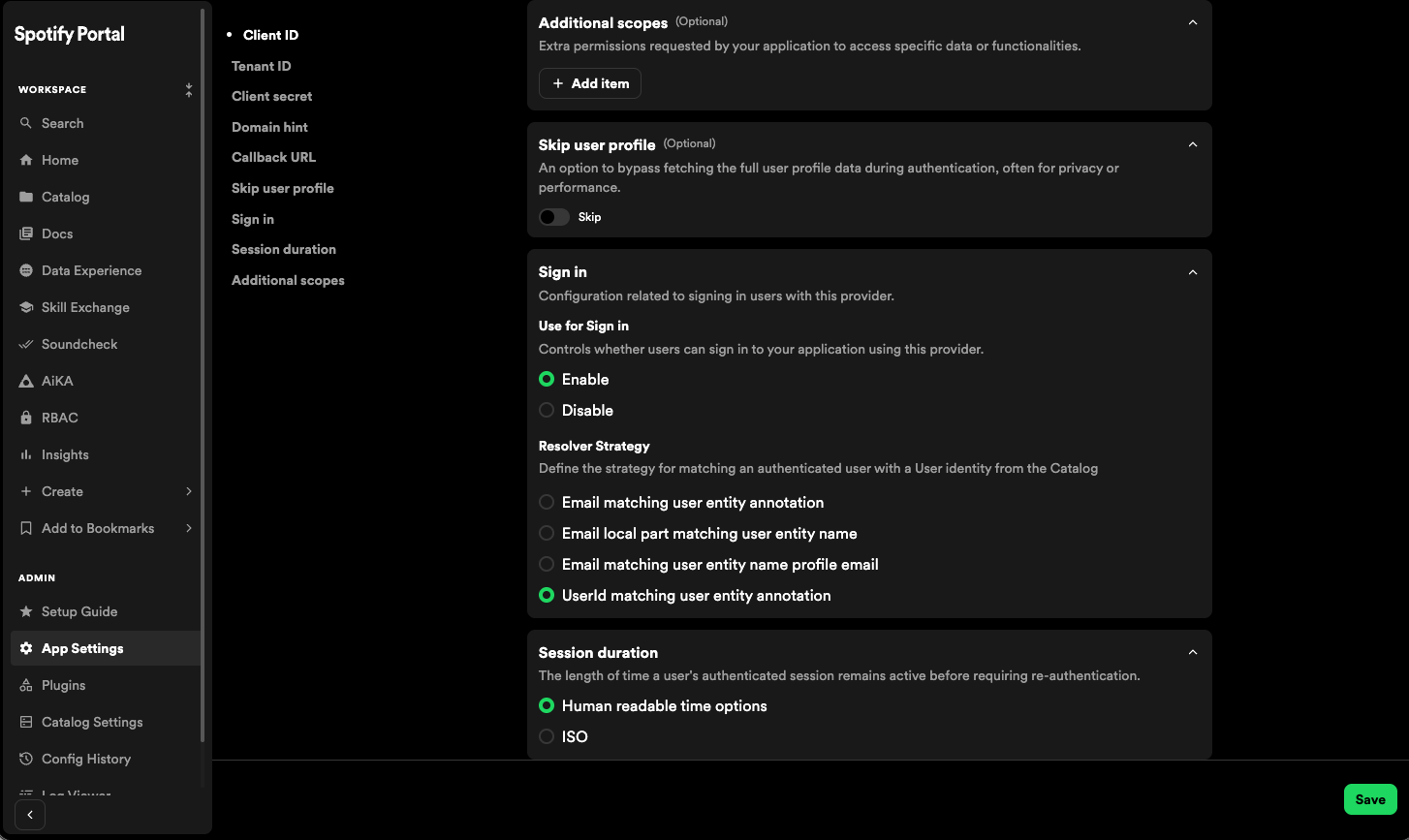Image resolution: width=1409 pixels, height=840 pixels.
Task: Choose Email matching user entity annotation
Action: [547, 502]
